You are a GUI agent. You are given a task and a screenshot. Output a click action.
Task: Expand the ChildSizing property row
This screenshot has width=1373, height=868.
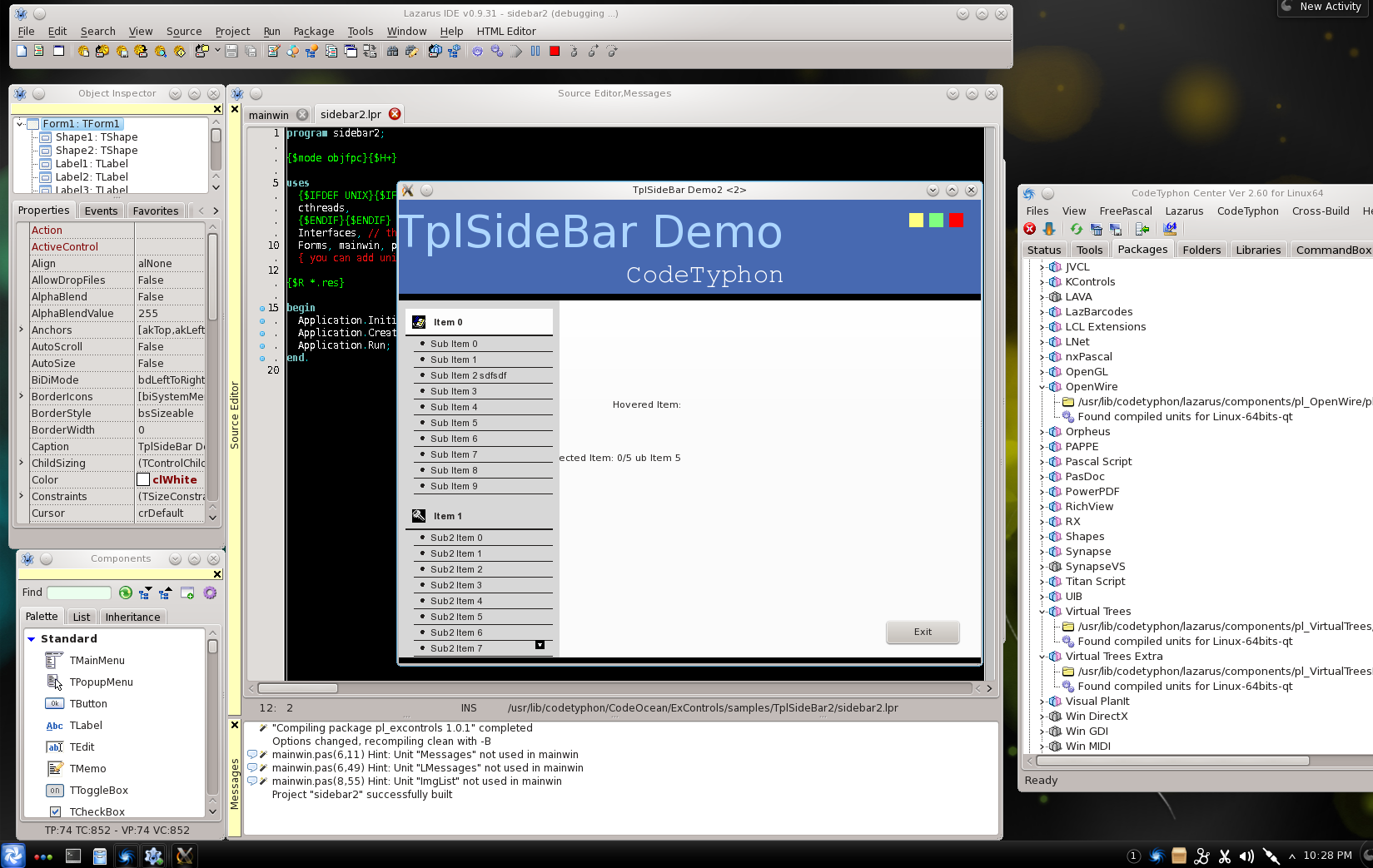[x=21, y=463]
